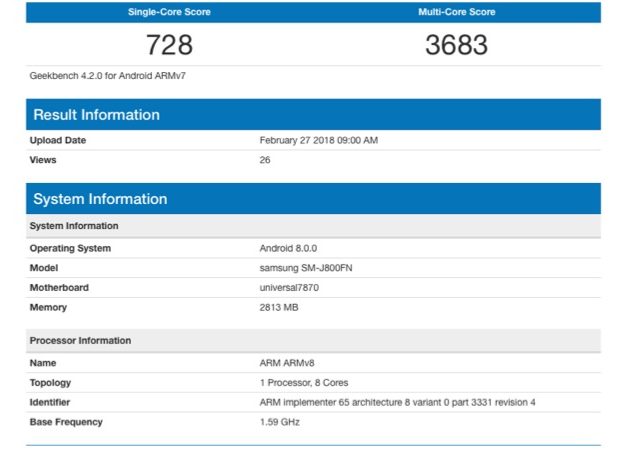Click the Result Information section header

pyautogui.click(x=96, y=114)
